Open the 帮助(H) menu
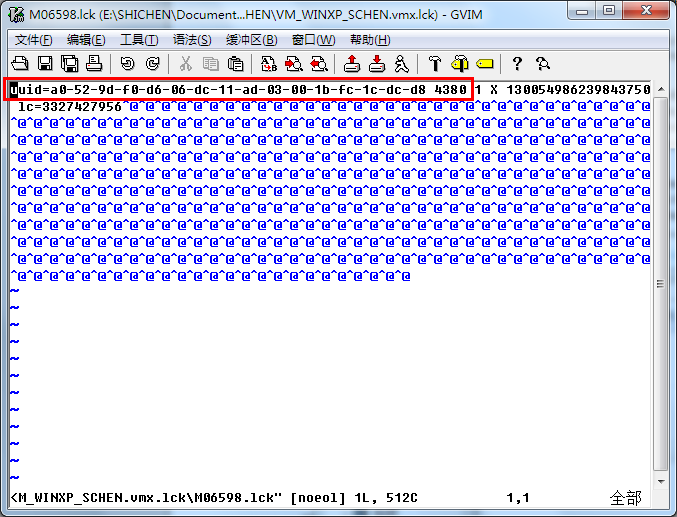 (x=370, y=40)
